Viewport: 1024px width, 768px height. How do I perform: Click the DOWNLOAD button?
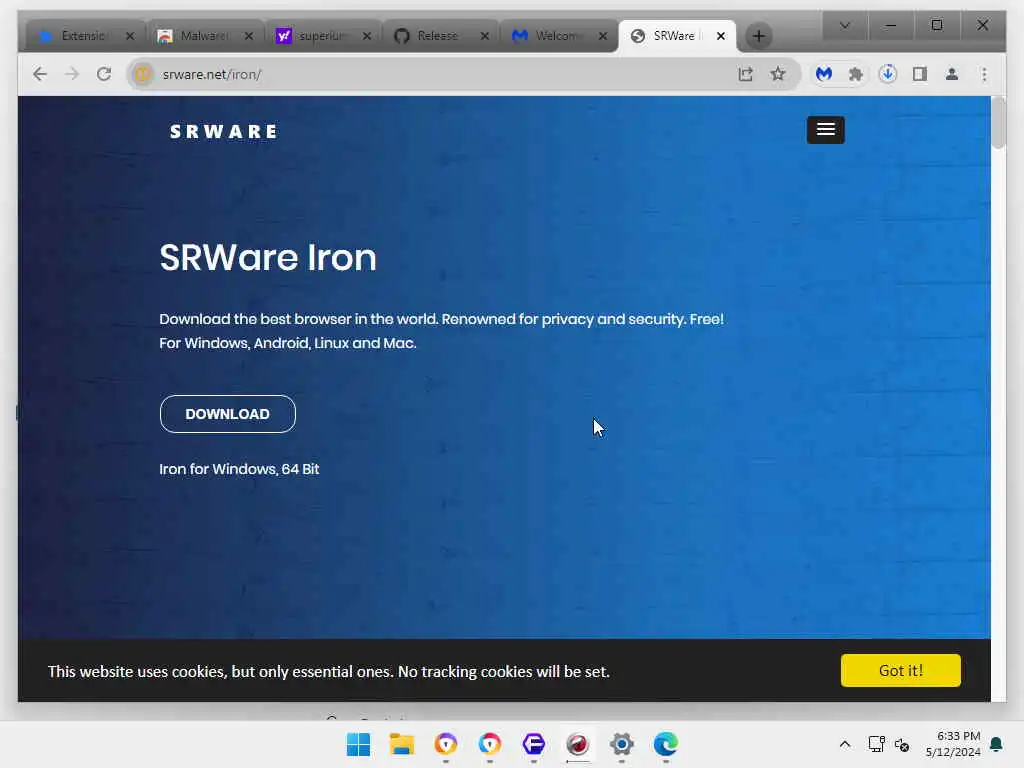[x=227, y=414]
